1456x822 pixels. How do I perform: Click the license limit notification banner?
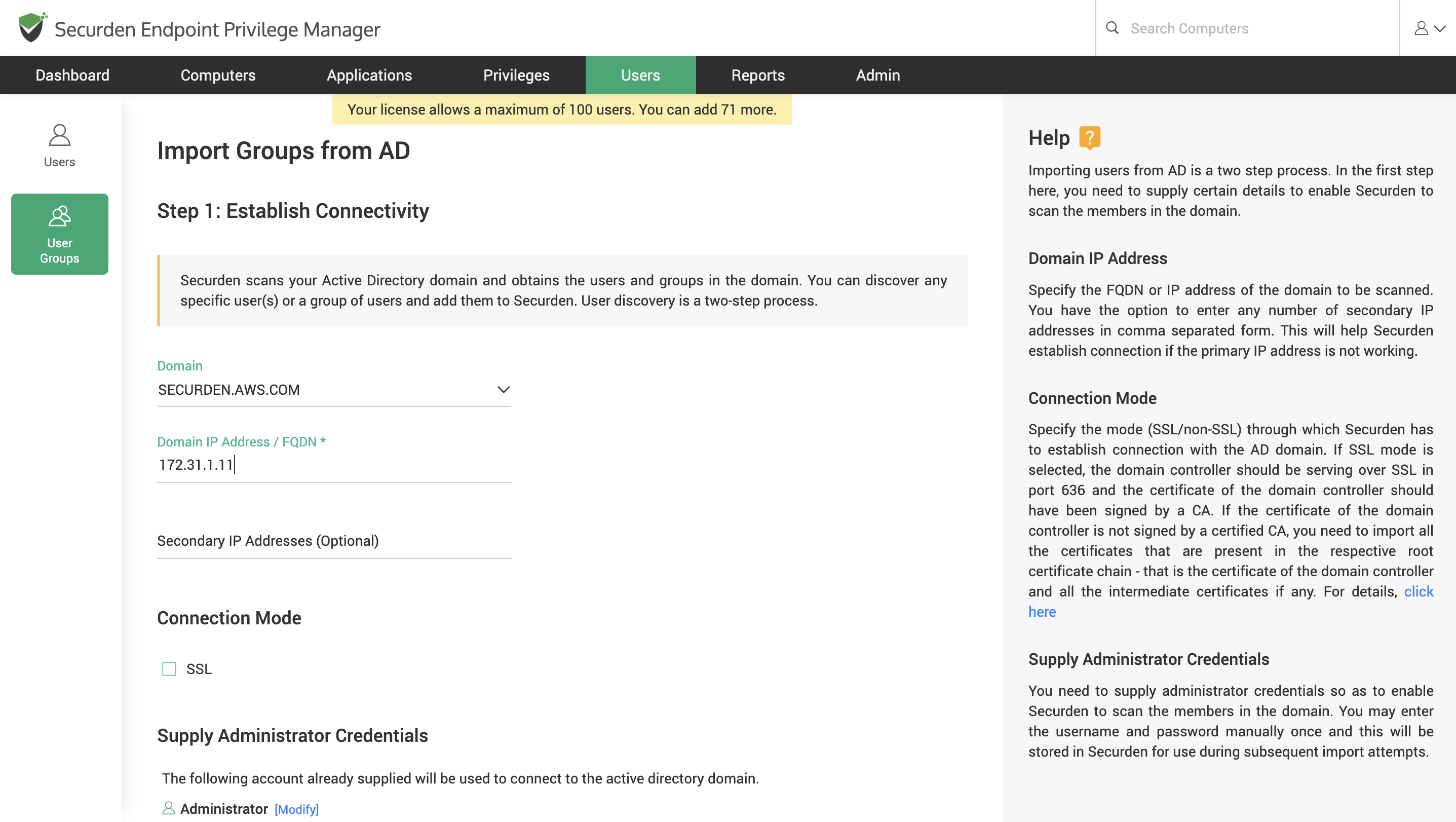coord(562,109)
